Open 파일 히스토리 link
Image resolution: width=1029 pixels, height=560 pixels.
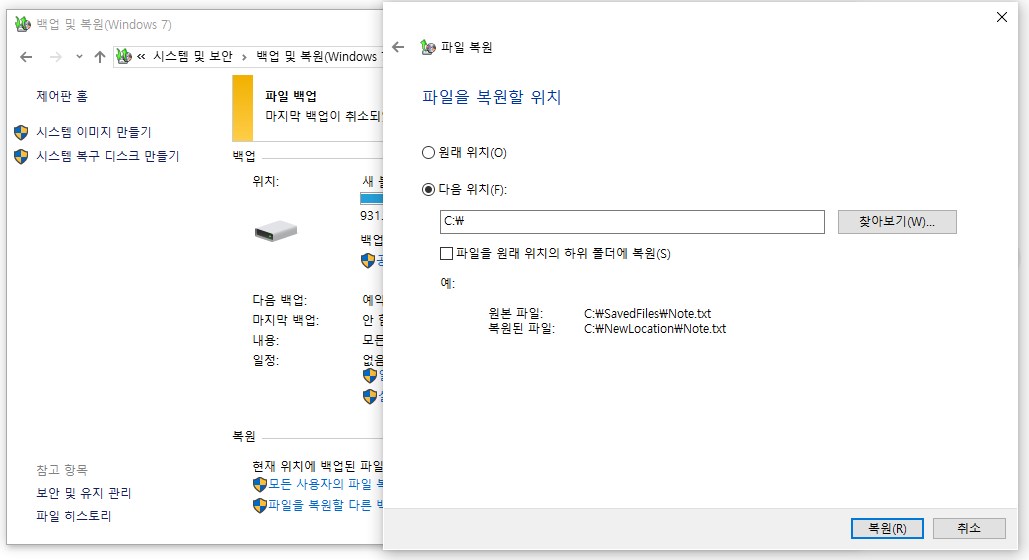click(74, 516)
